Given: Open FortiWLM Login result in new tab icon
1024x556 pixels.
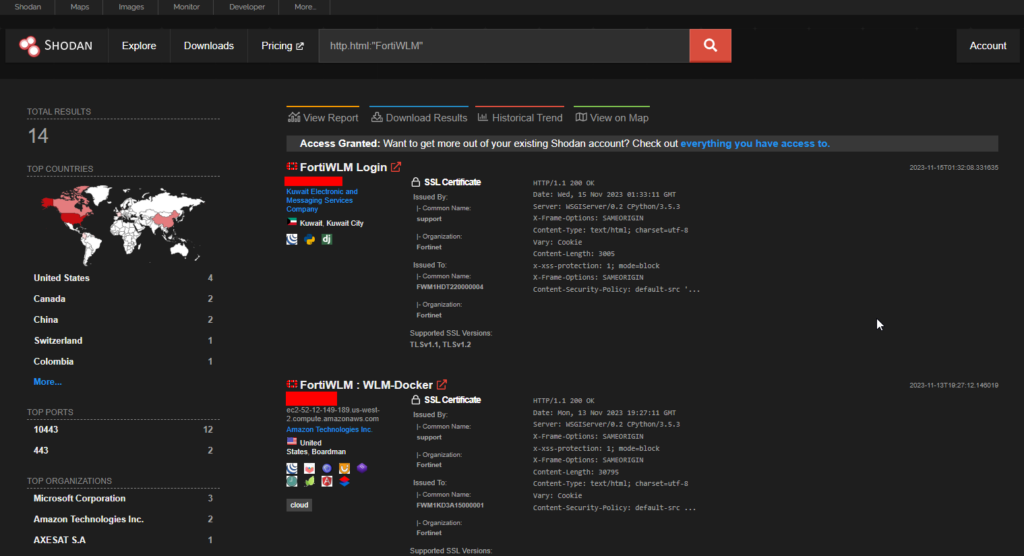Looking at the screenshot, I should [x=396, y=167].
